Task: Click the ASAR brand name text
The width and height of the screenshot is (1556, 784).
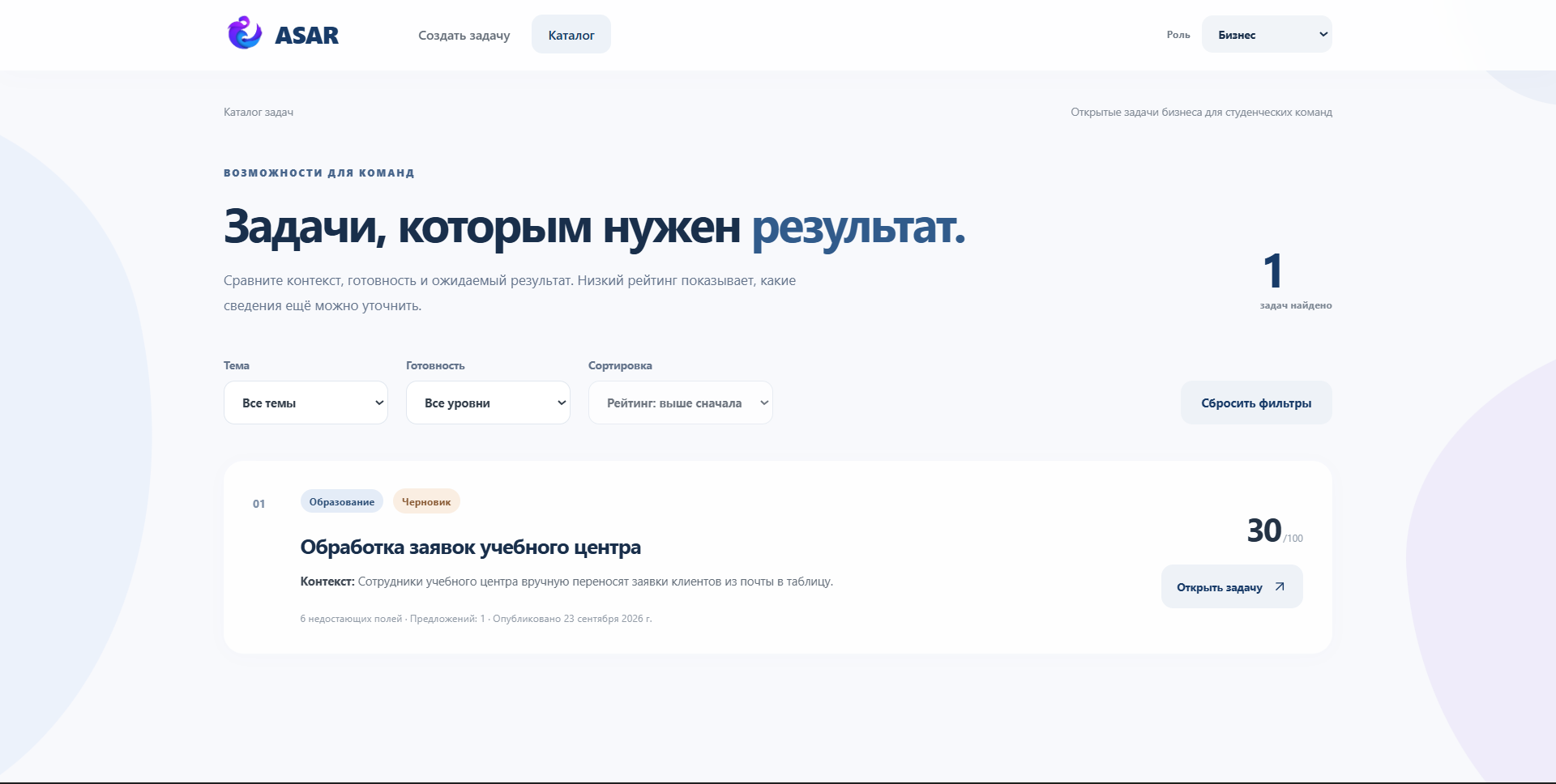Action: coord(306,36)
